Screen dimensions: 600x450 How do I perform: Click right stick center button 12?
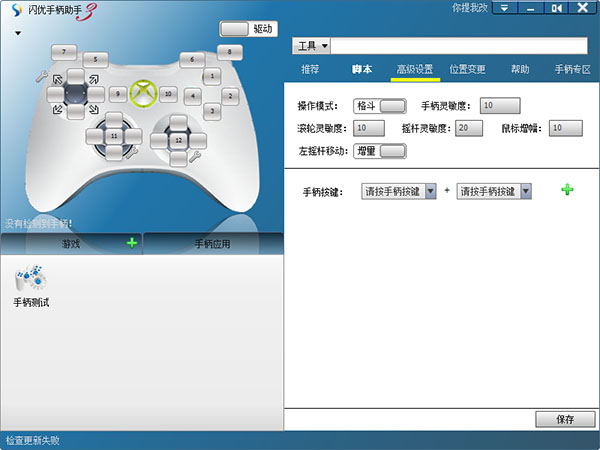(x=178, y=140)
